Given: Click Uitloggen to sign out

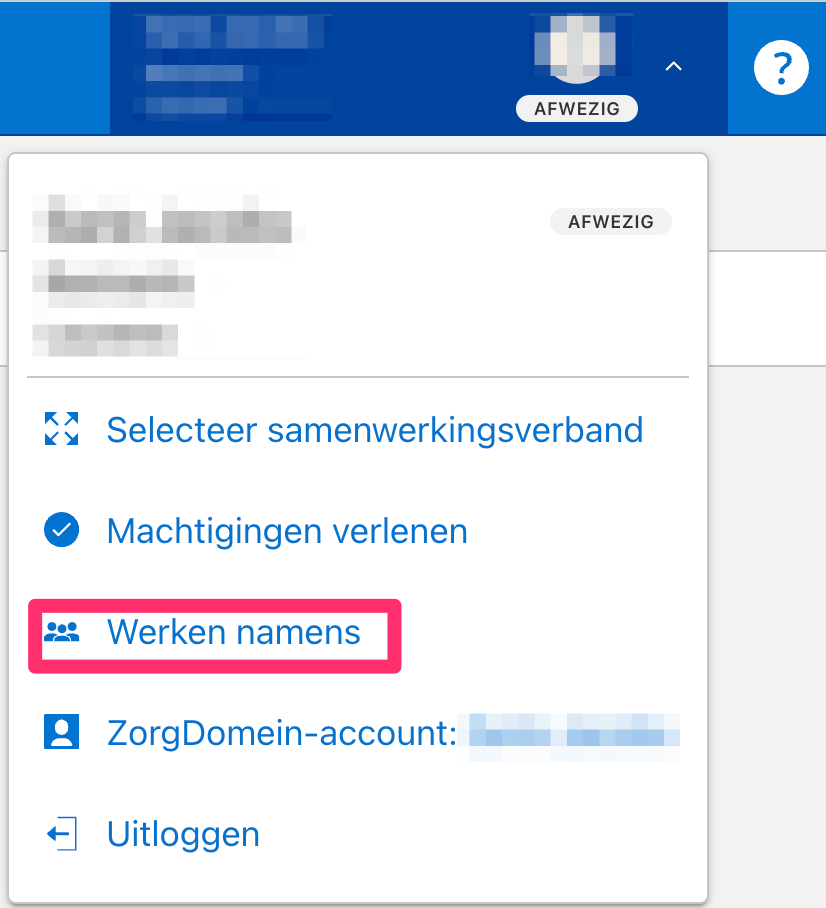Looking at the screenshot, I should [x=183, y=834].
